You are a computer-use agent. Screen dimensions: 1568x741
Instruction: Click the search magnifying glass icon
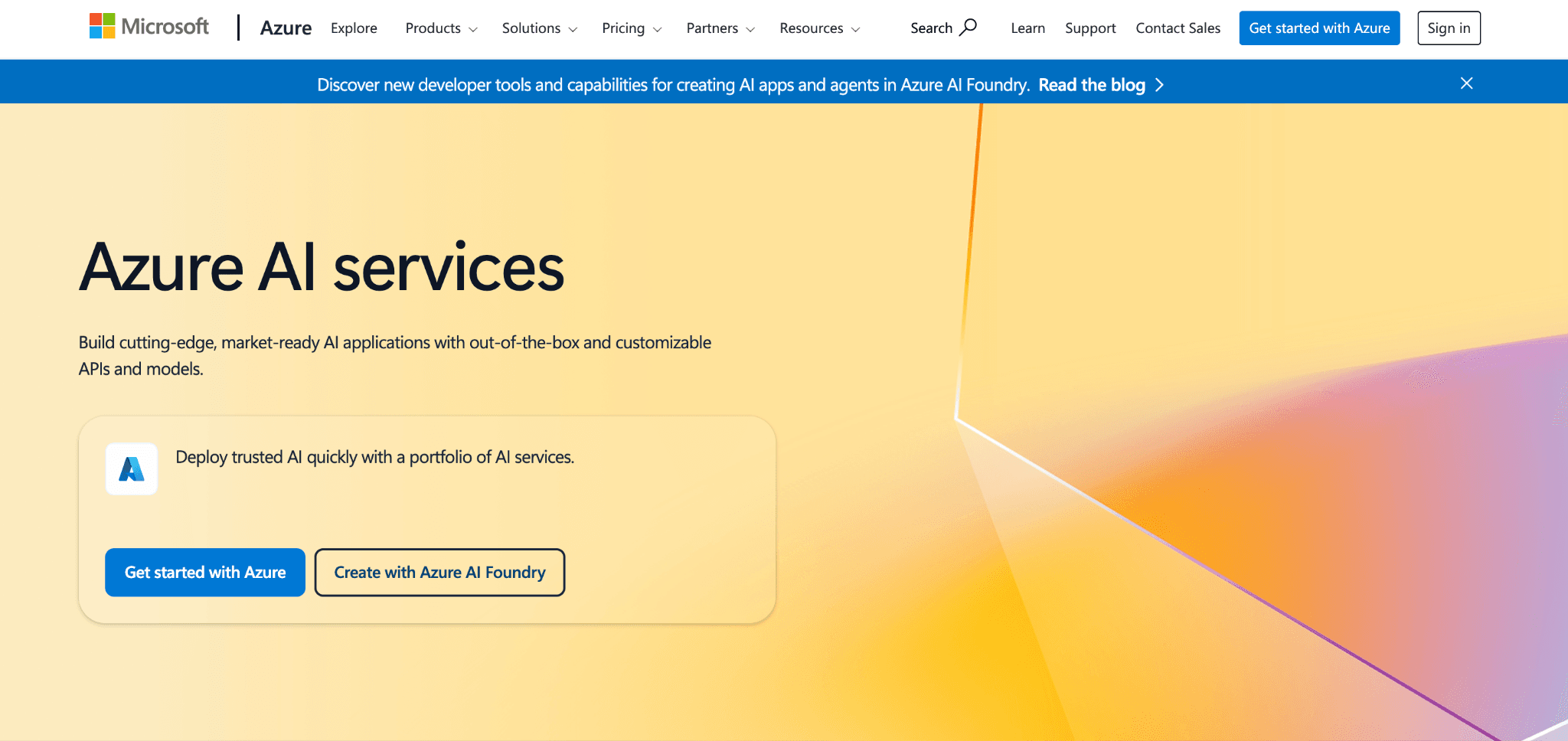[969, 28]
